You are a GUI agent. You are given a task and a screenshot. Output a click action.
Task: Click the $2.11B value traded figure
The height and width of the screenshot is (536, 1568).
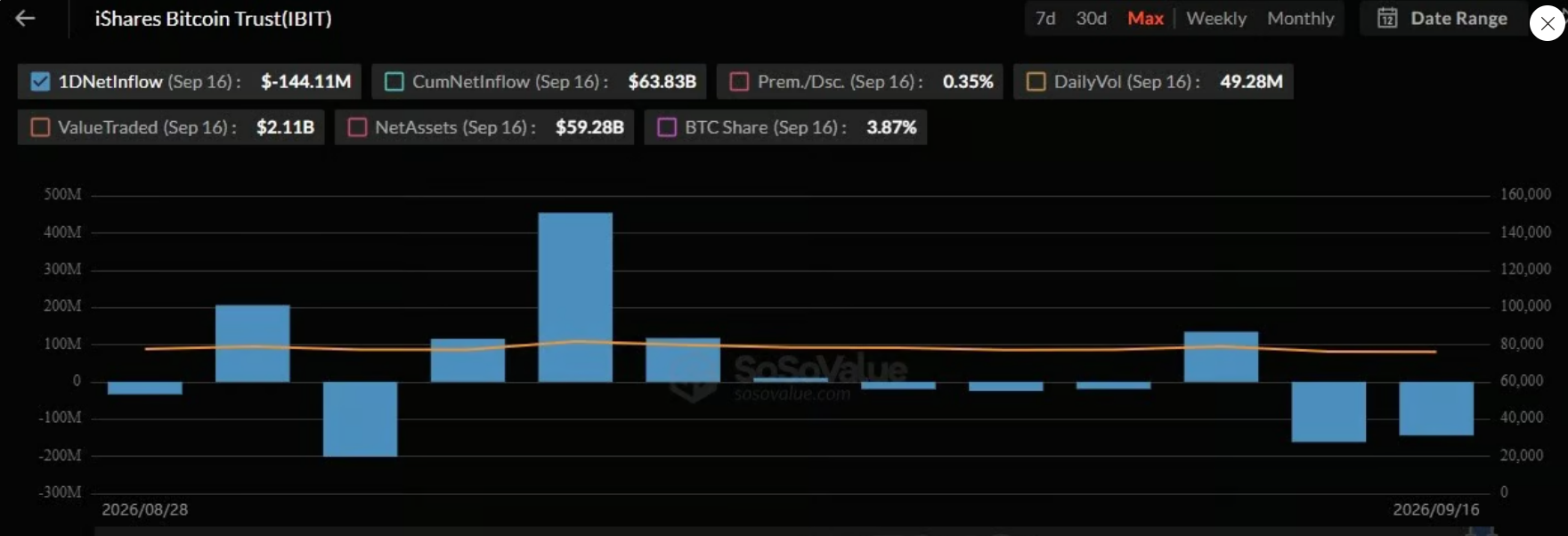coord(285,127)
